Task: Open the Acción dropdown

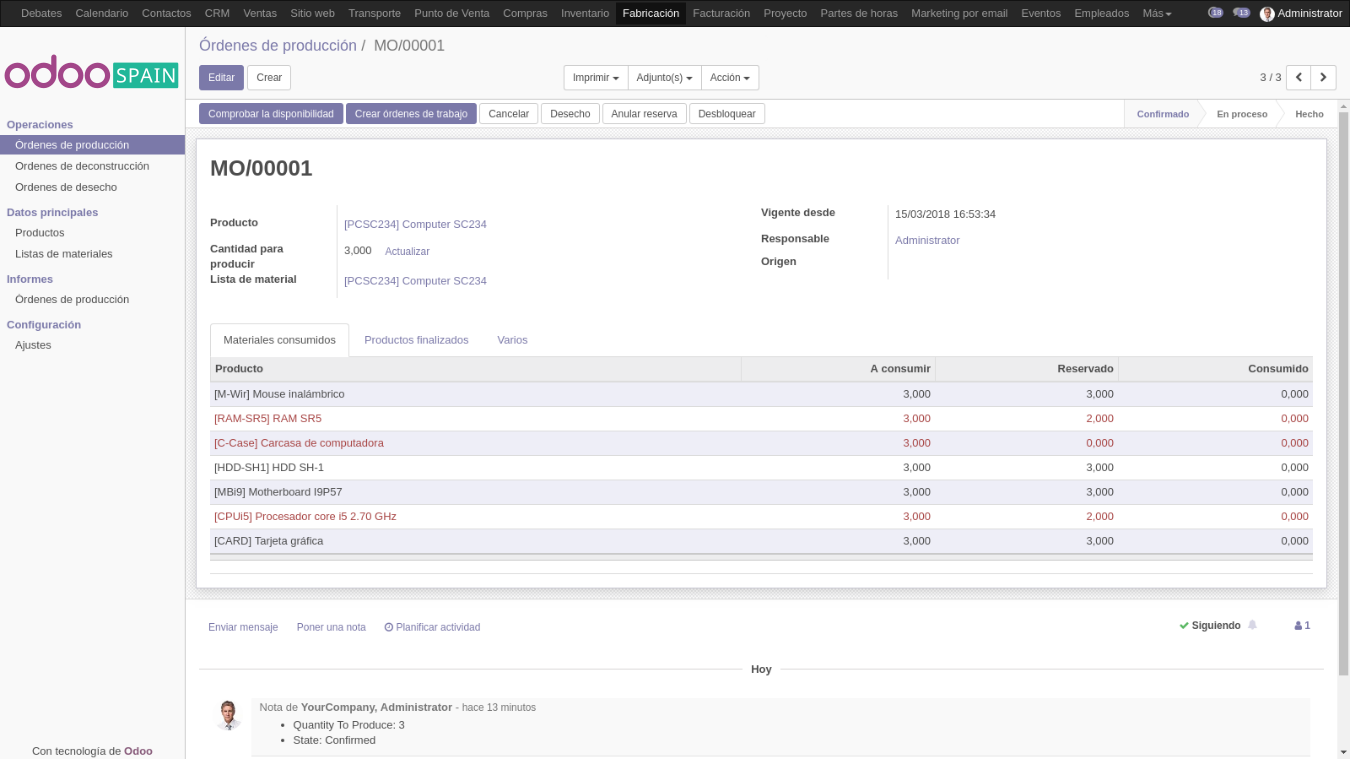Action: pyautogui.click(x=730, y=77)
